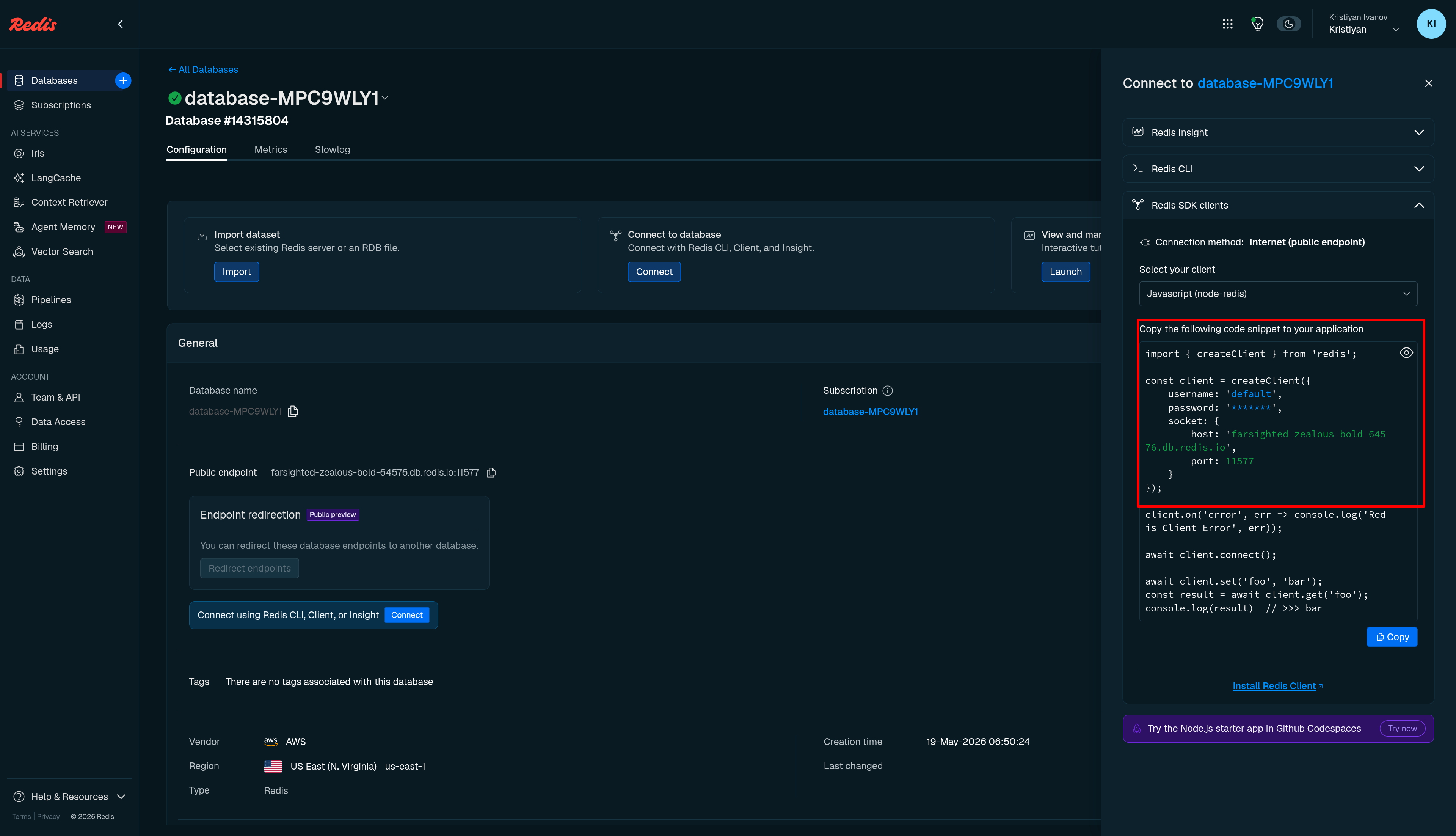Screen dimensions: 1456x836
Task: Open the KI user avatar
Action: pos(1431,24)
